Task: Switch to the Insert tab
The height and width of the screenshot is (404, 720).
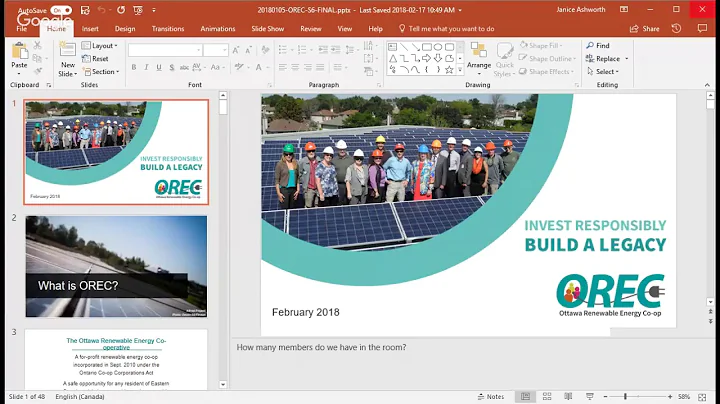Action: coord(90,28)
